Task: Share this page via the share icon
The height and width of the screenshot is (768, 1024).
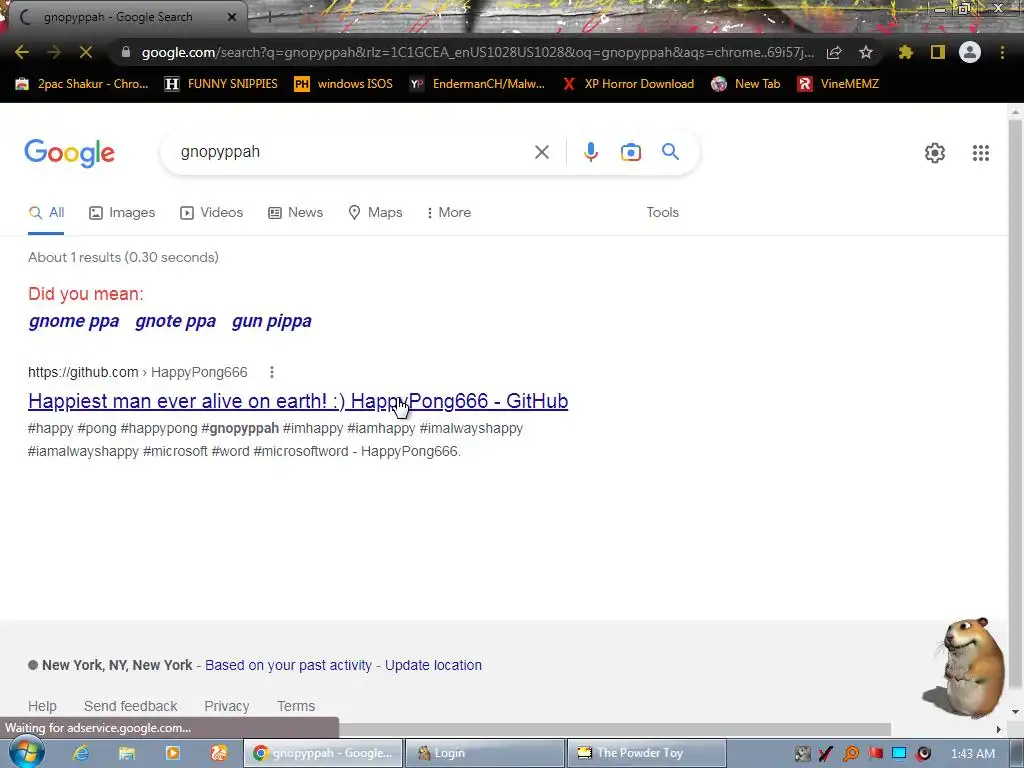Action: point(834,52)
